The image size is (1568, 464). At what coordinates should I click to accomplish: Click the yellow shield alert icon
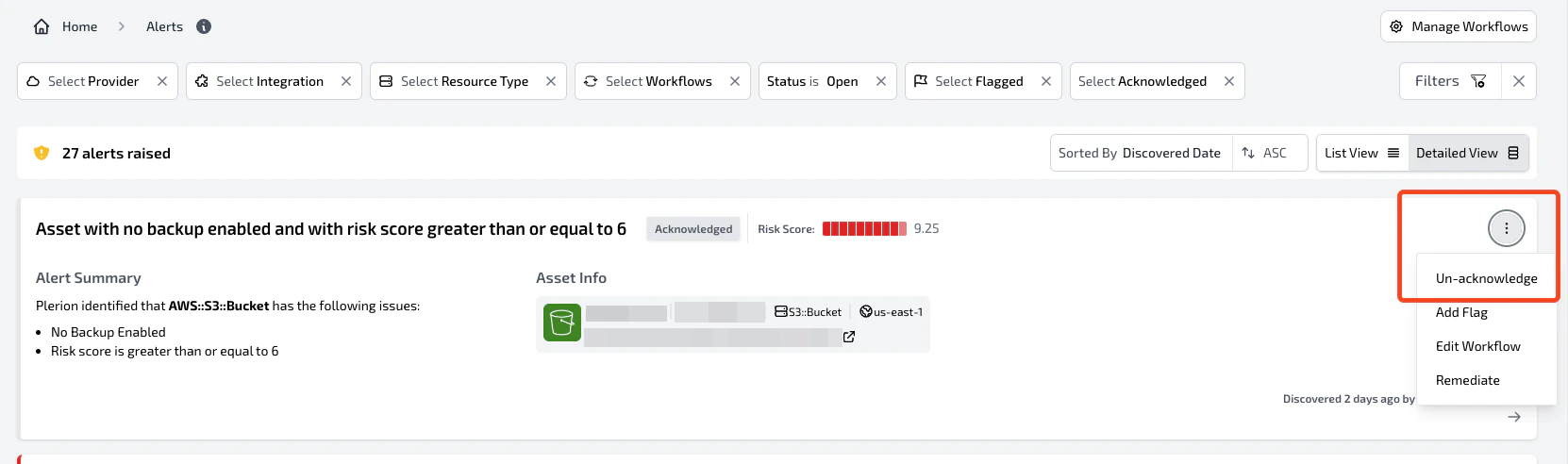[42, 153]
